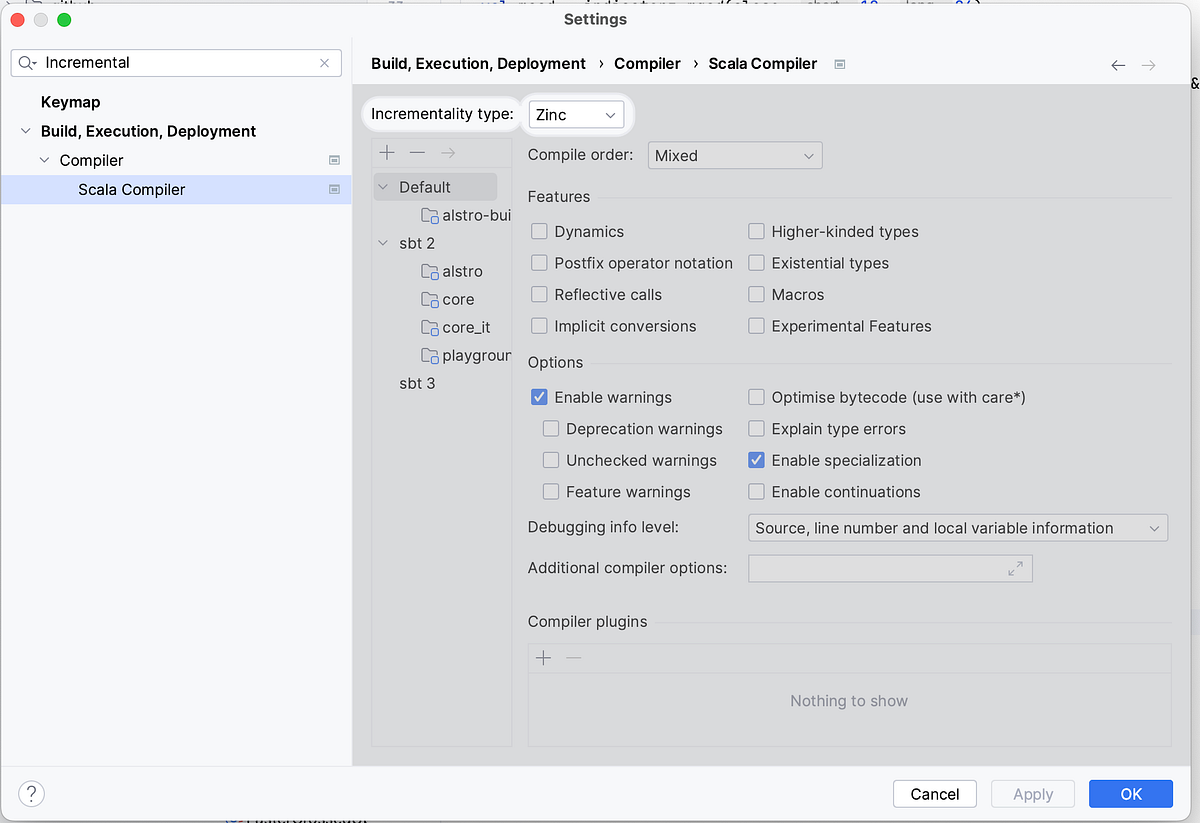Click project-level icon beside Scala Compiler breadcrumb
The height and width of the screenshot is (823, 1200).
pyautogui.click(x=840, y=64)
